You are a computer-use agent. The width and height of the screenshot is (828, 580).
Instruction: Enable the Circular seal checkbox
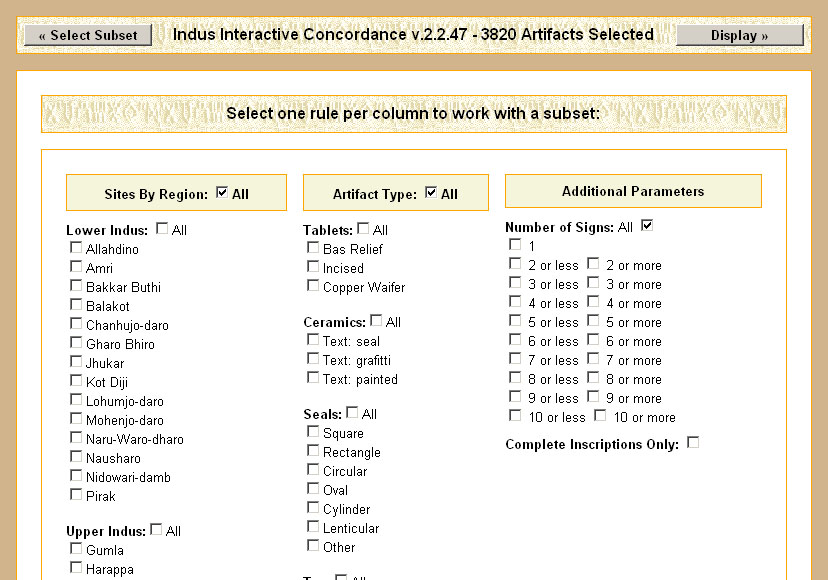click(x=313, y=469)
